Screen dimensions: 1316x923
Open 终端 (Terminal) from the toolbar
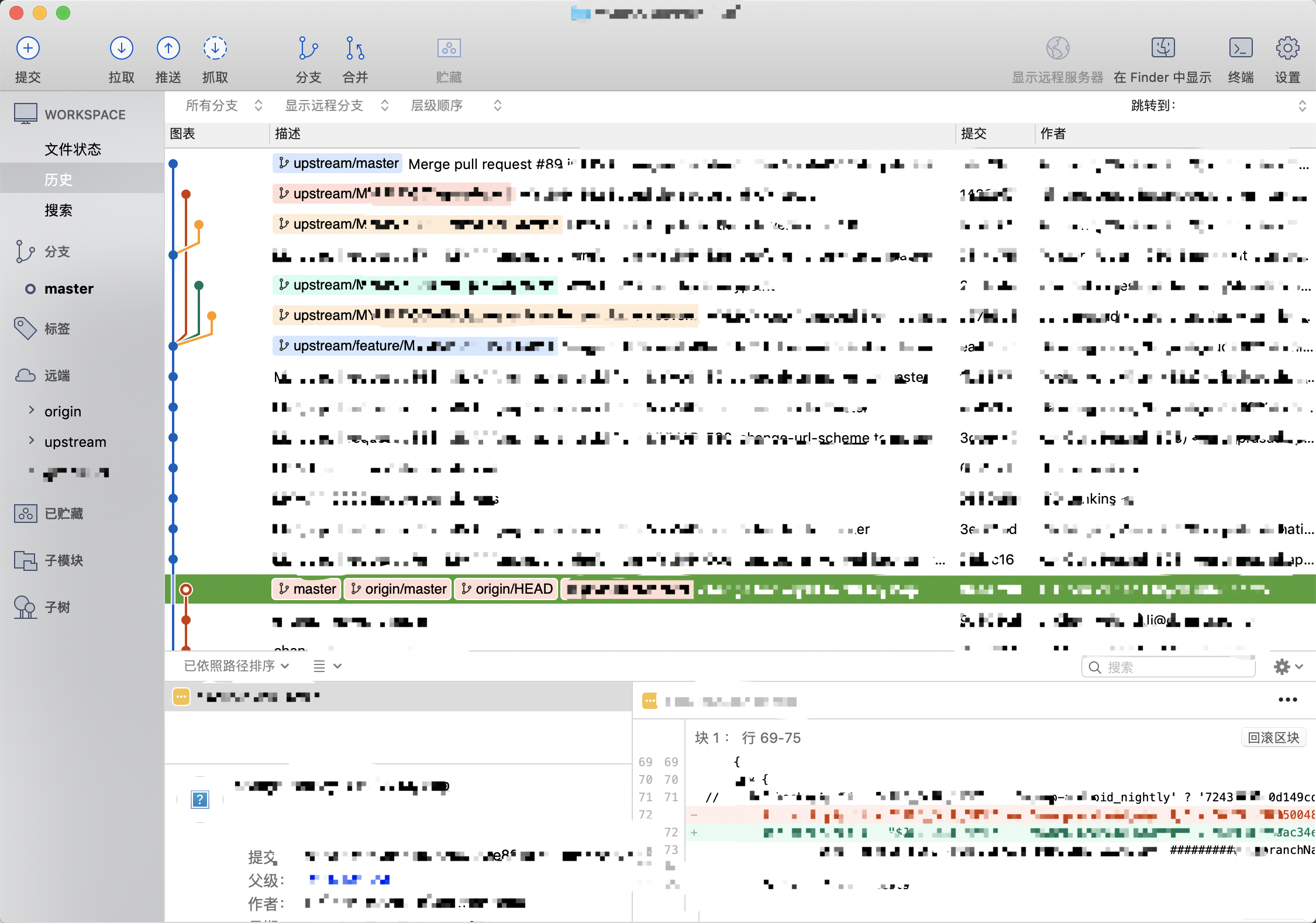(1241, 49)
